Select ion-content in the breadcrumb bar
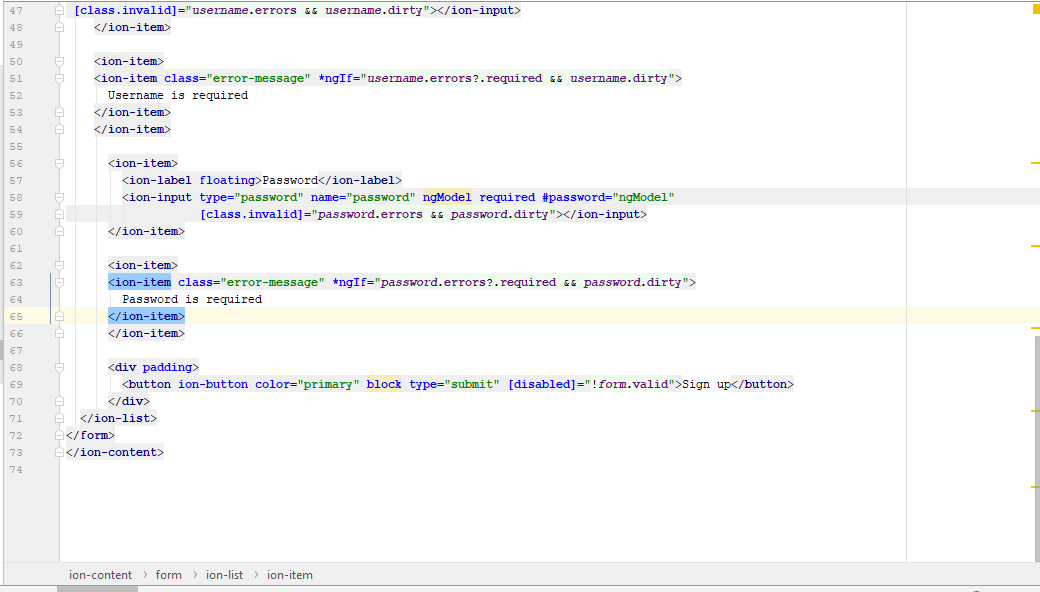Viewport: 1040px width, 592px height. click(100, 575)
